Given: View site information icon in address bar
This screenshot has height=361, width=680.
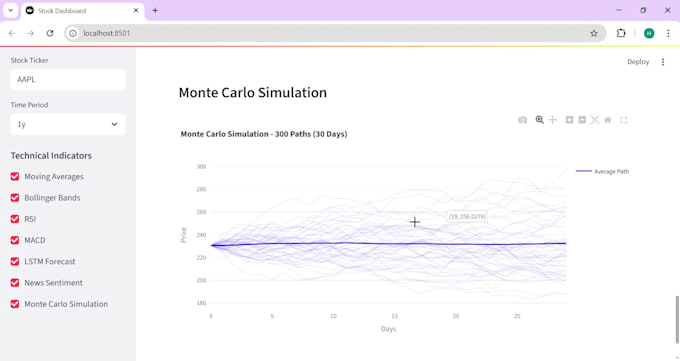Looking at the screenshot, I should click(73, 33).
